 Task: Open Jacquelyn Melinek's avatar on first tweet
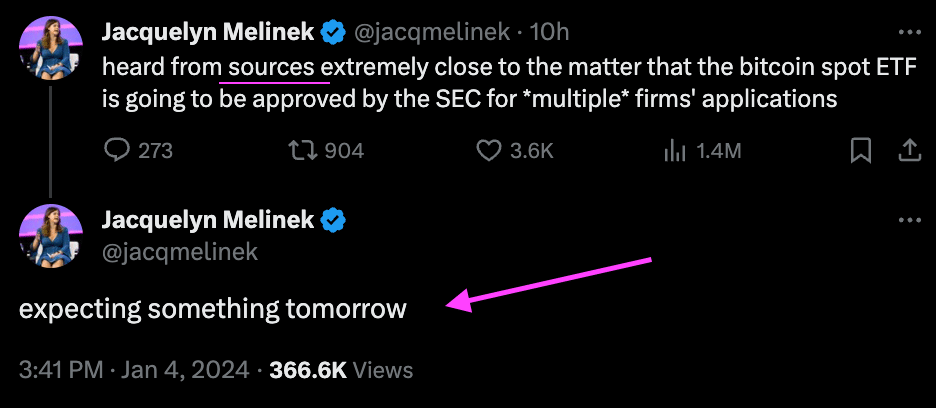pos(50,45)
